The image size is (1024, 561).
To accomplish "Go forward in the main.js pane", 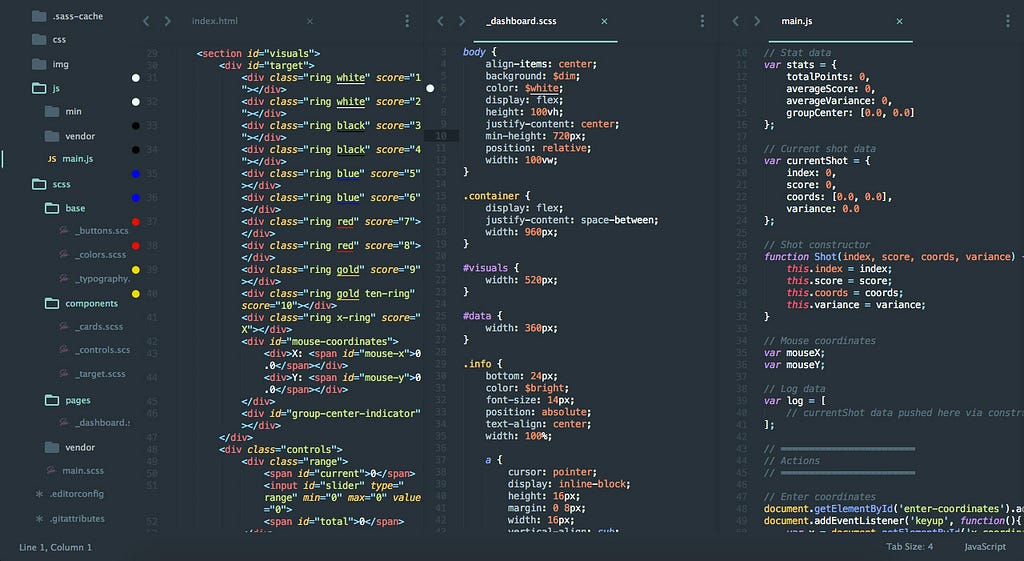I will [757, 22].
